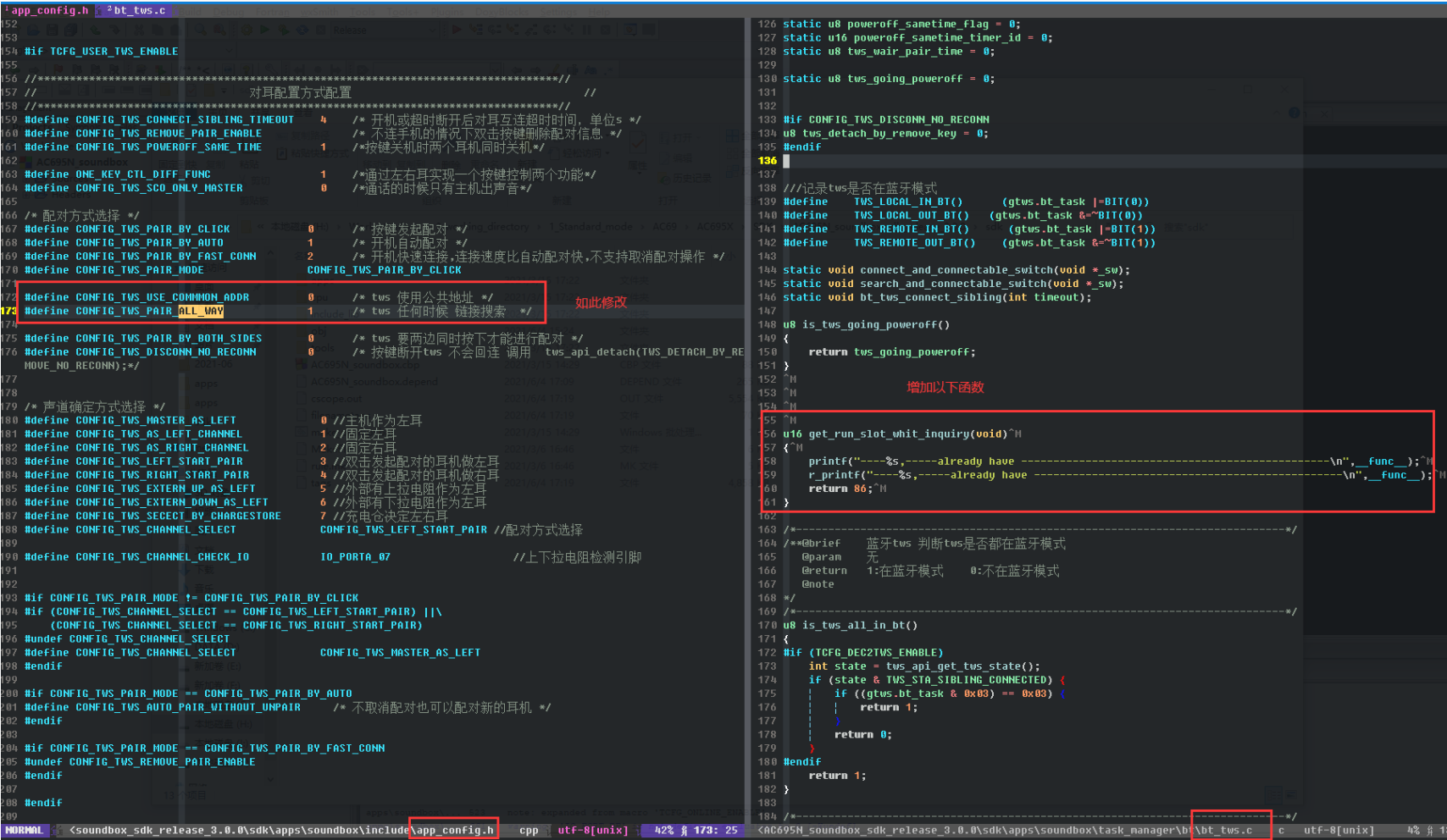Click CONFIG_TWS_SECECT_BY_CHARGESTORE define
The height and width of the screenshot is (840, 1447).
click(178, 517)
